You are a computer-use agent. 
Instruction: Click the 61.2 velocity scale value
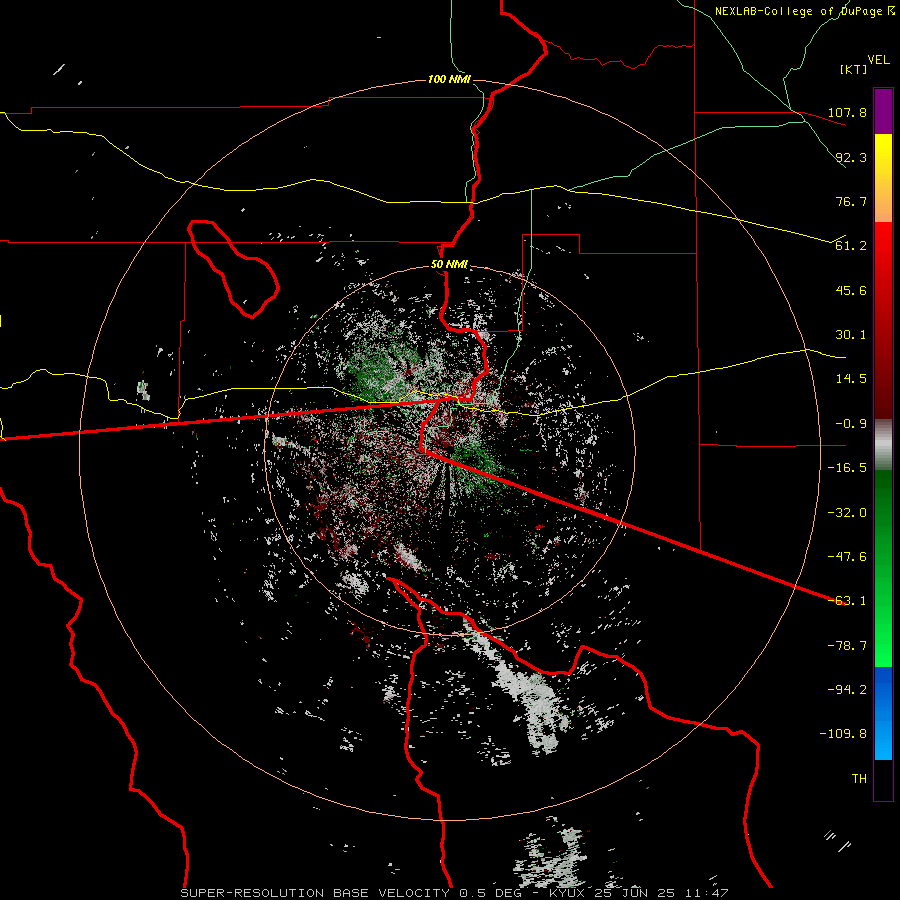point(851,246)
